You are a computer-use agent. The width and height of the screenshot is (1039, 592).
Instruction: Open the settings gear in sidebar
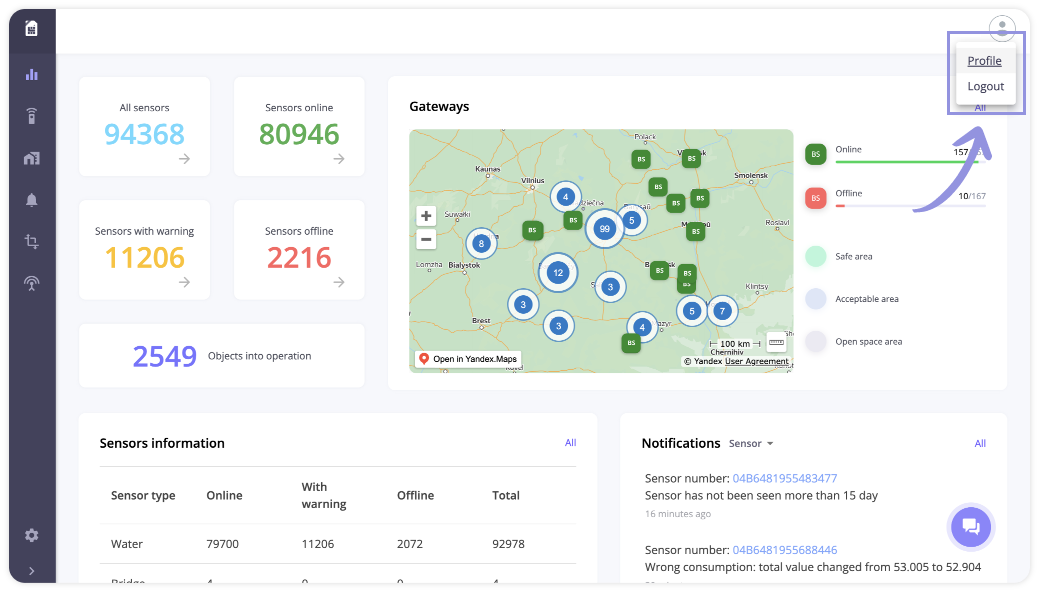31,535
